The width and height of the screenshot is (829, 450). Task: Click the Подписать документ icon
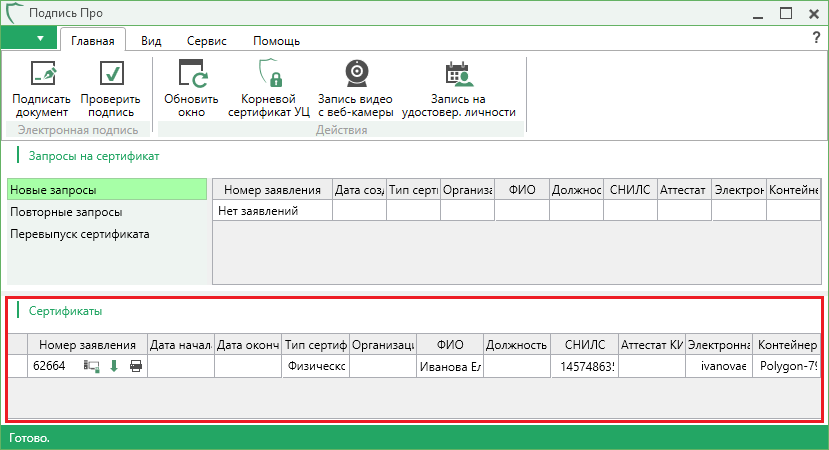[41, 75]
